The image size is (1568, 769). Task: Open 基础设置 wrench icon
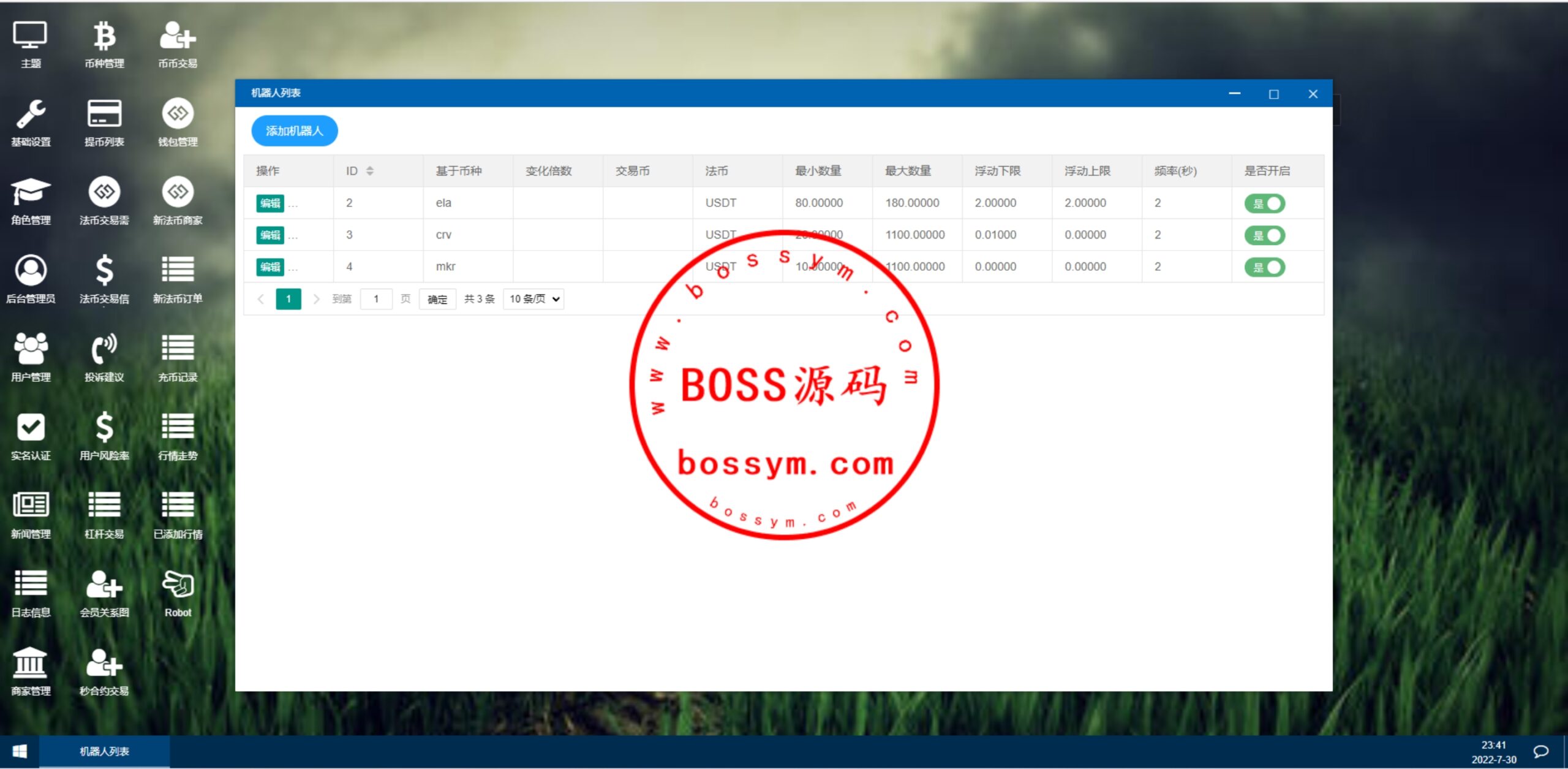31,123
